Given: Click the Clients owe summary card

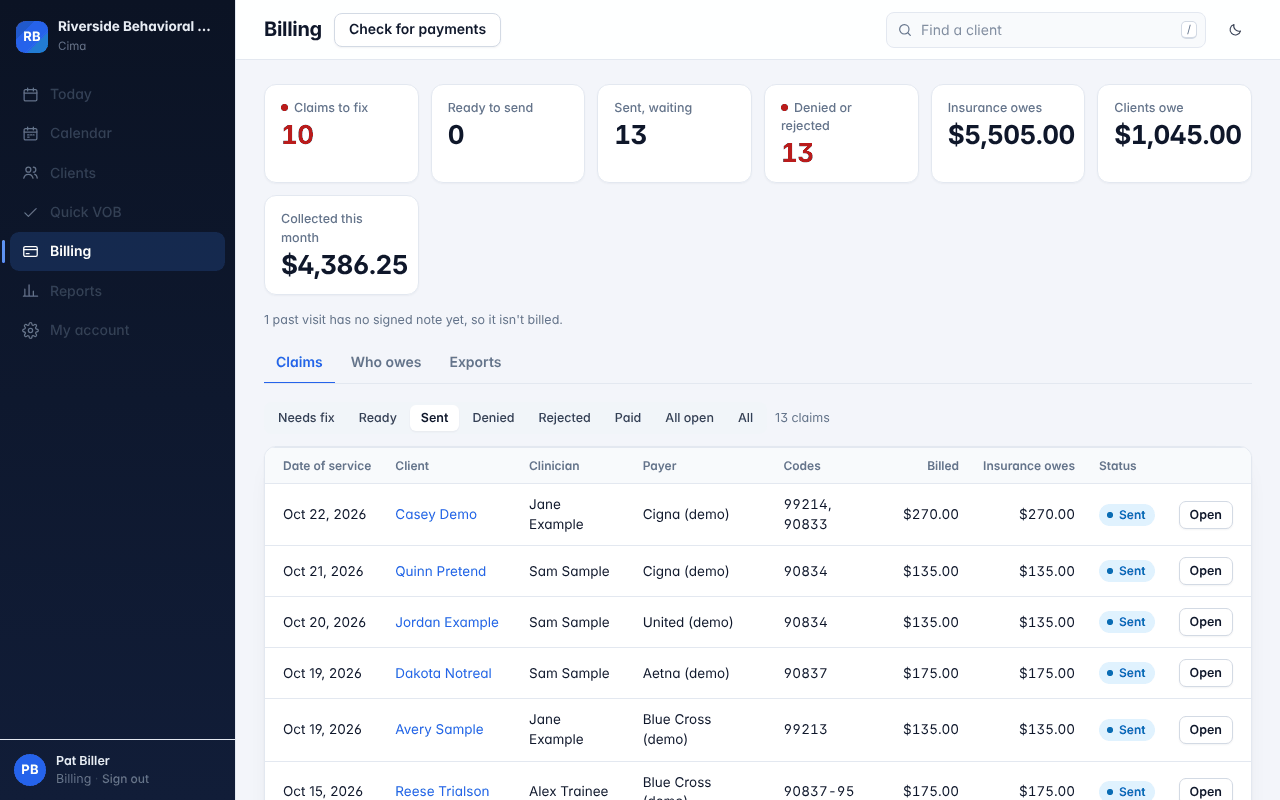Looking at the screenshot, I should pos(1174,134).
